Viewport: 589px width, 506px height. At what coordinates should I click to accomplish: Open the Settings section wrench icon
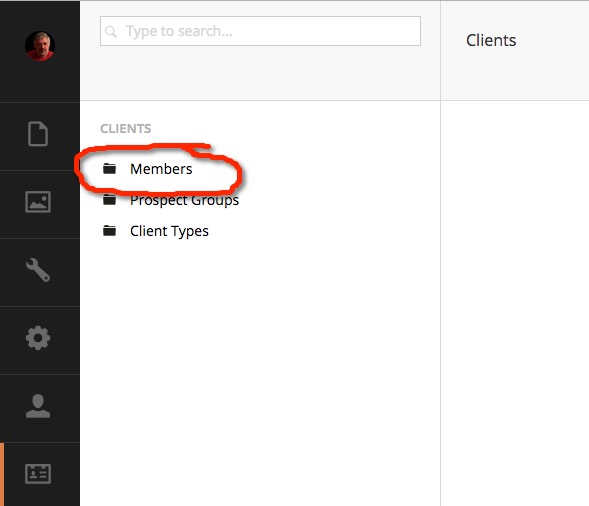click(x=38, y=270)
